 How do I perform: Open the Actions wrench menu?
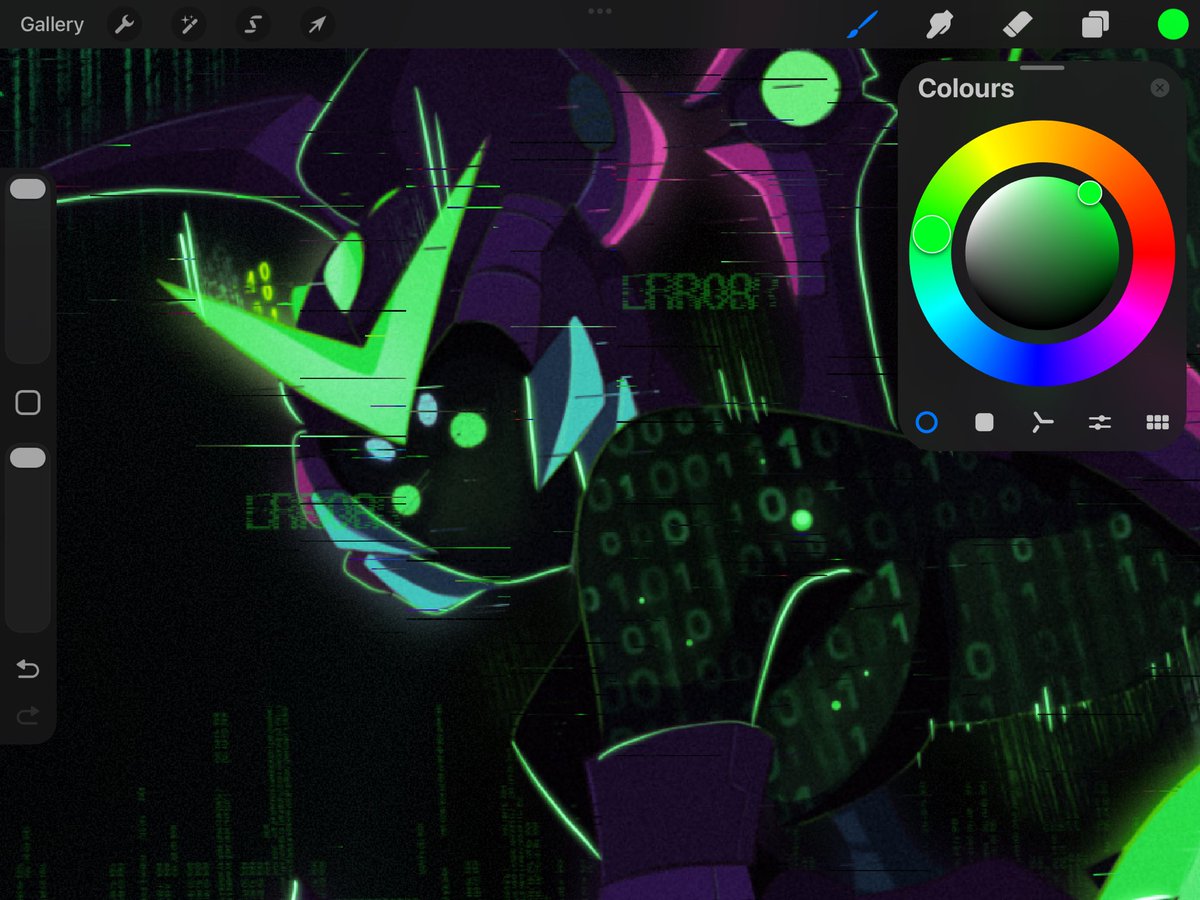click(x=124, y=24)
